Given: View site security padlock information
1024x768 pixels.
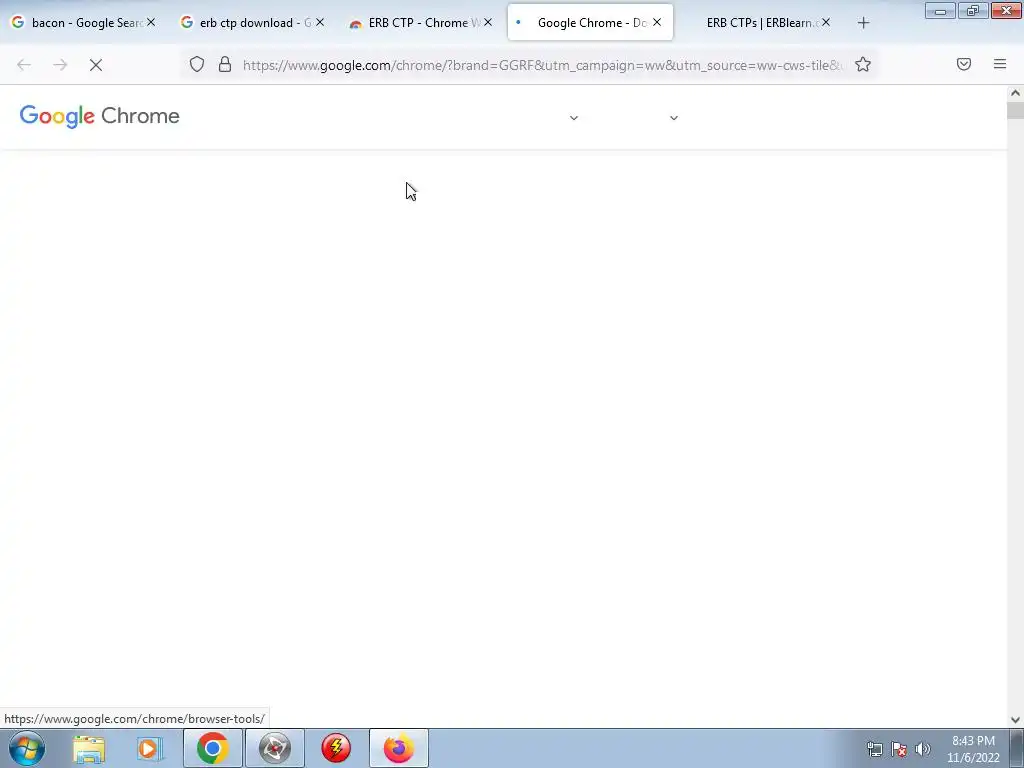Looking at the screenshot, I should pyautogui.click(x=225, y=64).
